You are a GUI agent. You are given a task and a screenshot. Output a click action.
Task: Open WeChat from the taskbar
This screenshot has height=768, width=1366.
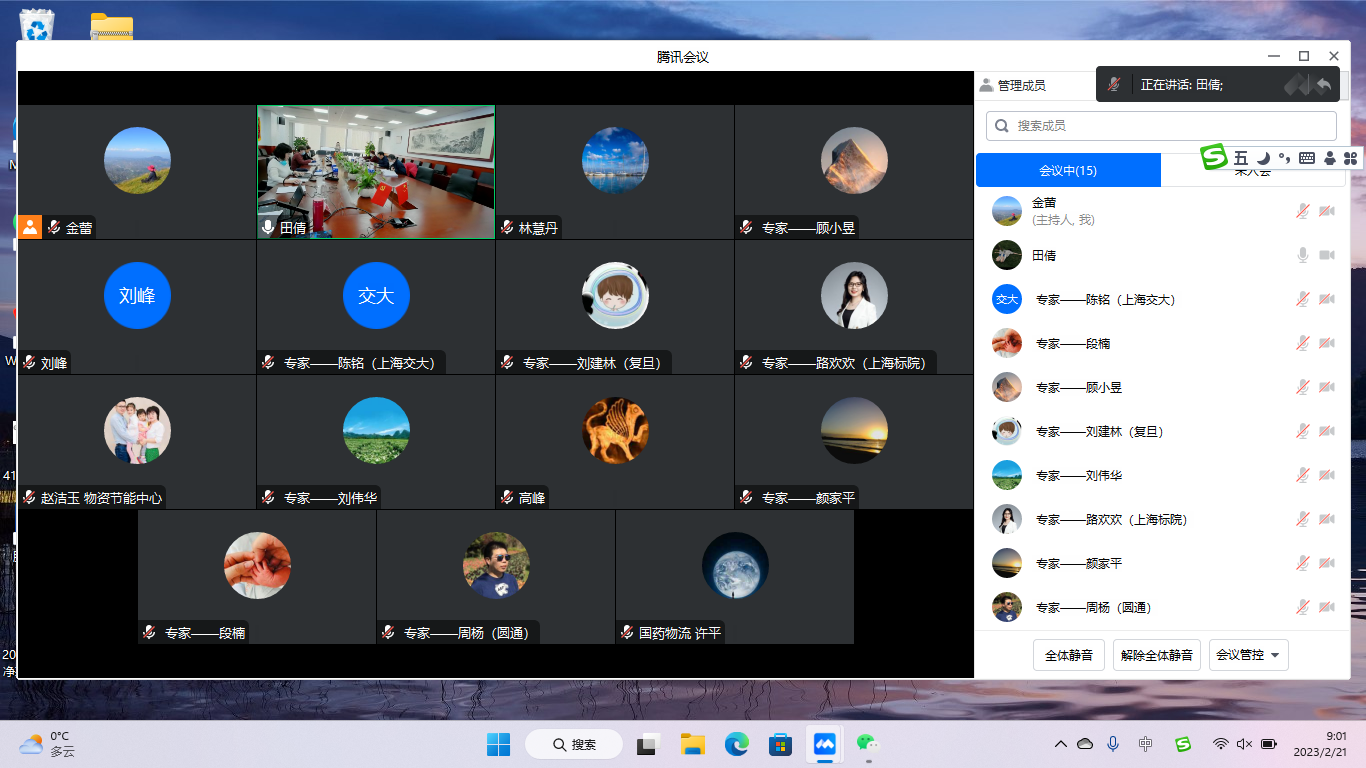[x=867, y=744]
